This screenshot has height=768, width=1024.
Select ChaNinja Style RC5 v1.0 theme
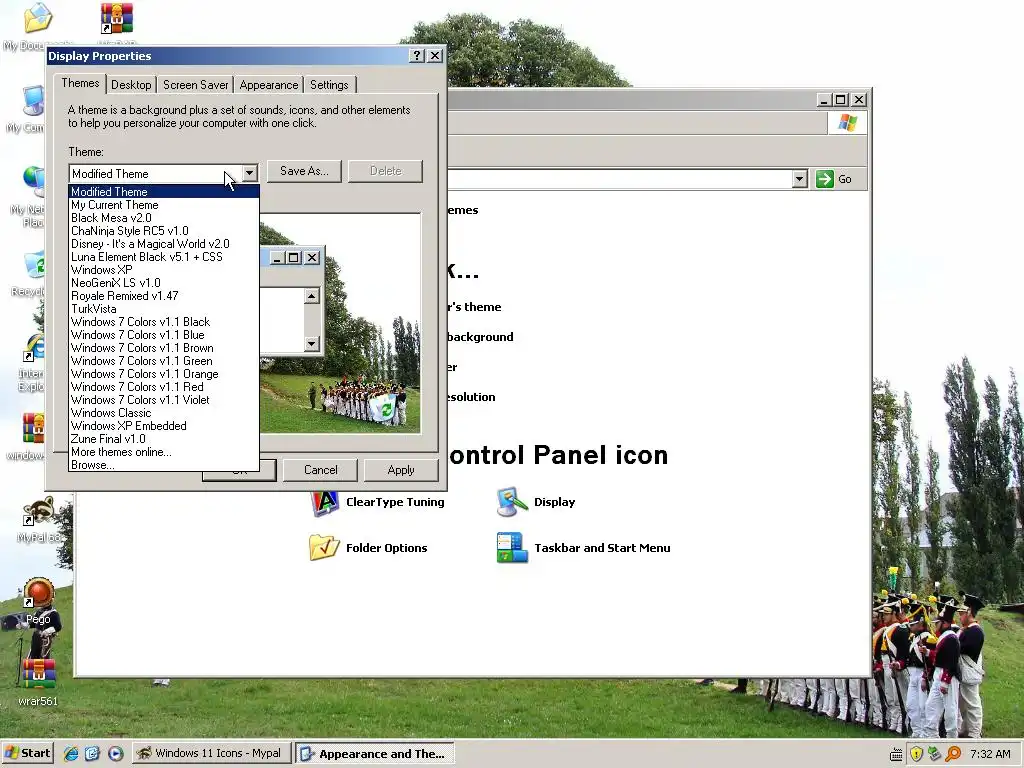point(164,231)
